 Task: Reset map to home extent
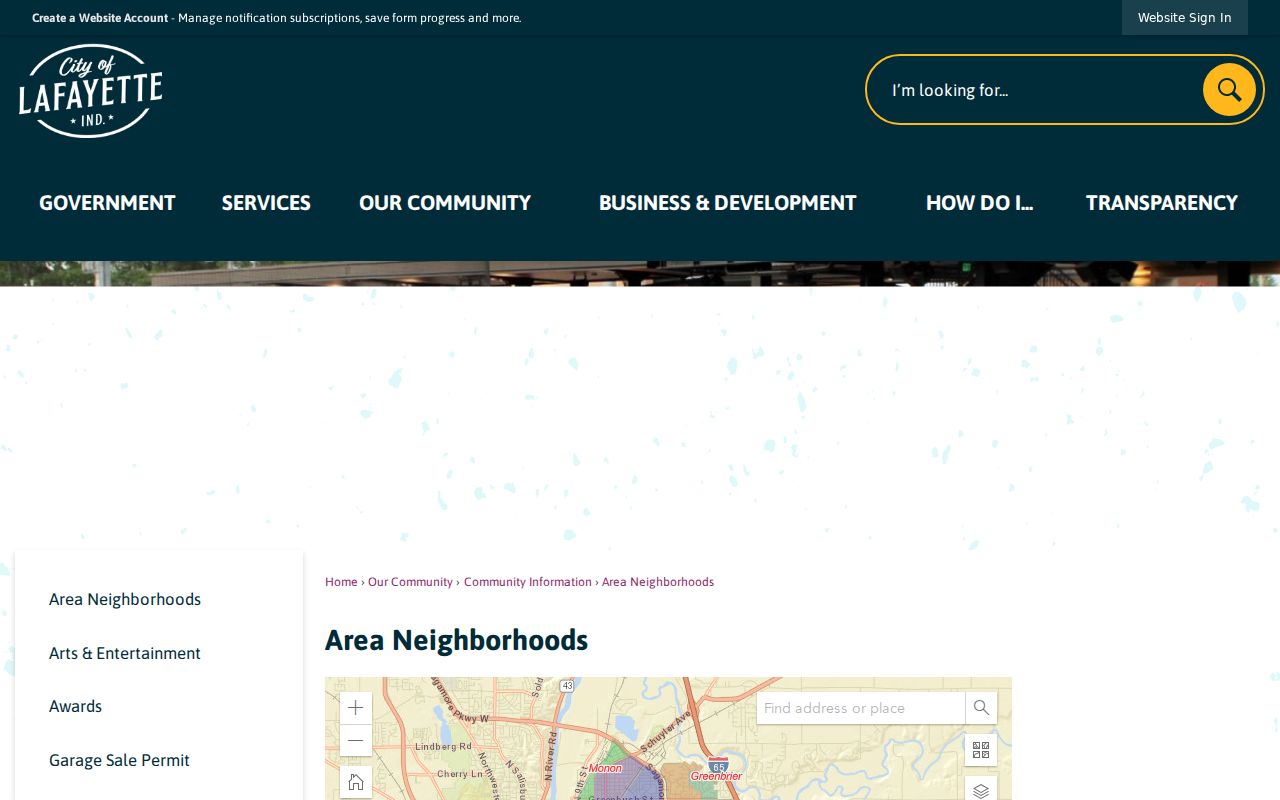point(356,782)
